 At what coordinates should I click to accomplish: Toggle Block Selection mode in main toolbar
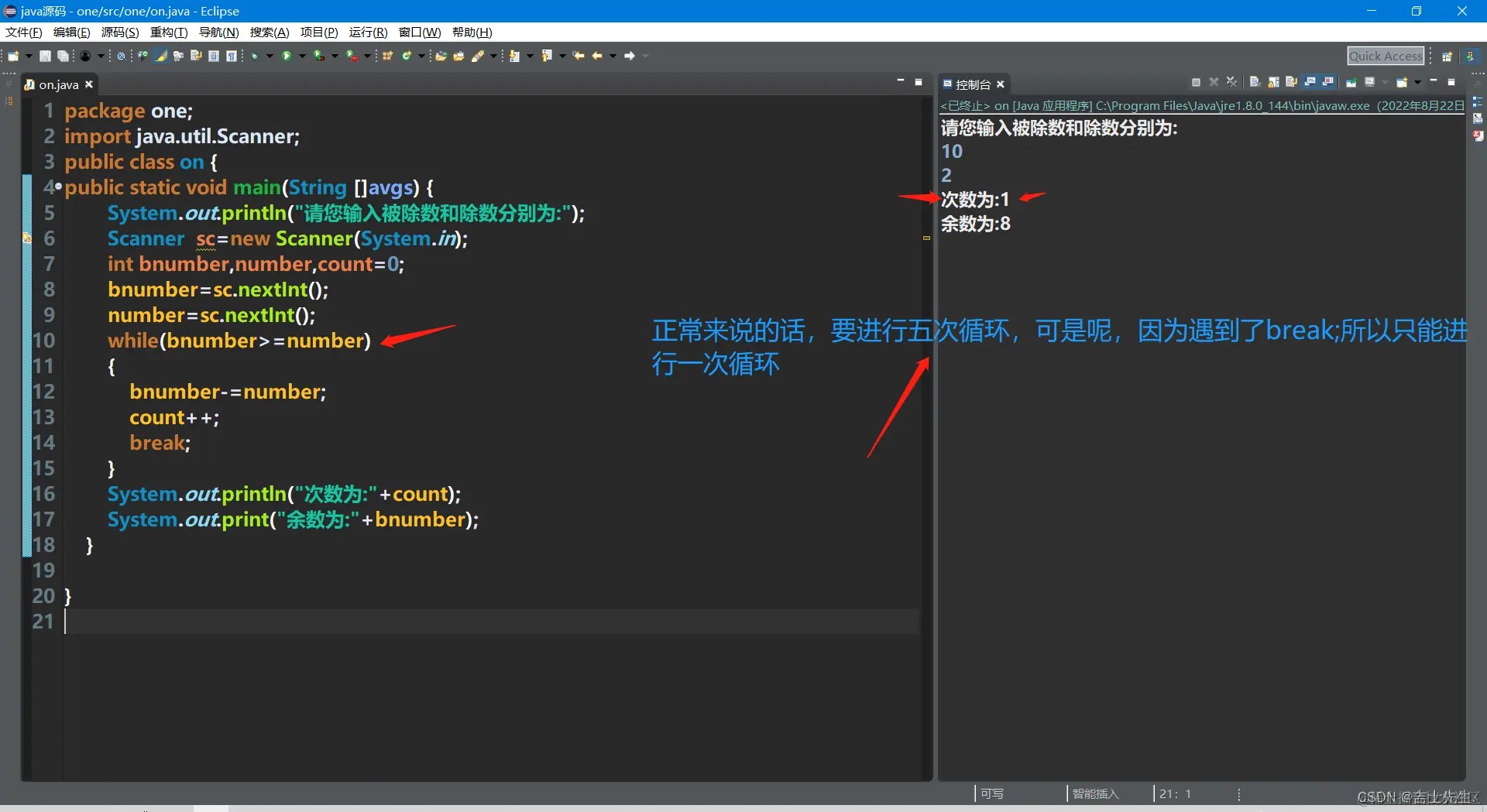(x=214, y=56)
